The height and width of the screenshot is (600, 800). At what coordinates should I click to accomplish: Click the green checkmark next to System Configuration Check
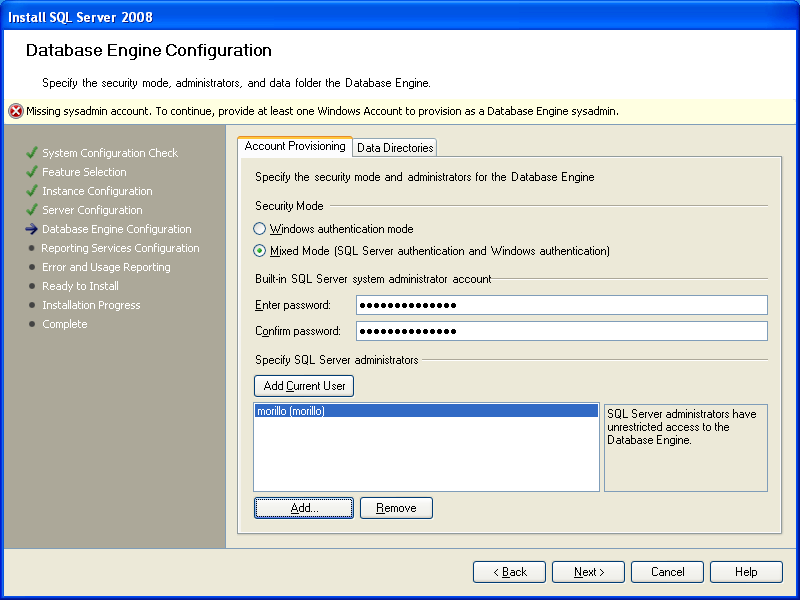coord(32,153)
